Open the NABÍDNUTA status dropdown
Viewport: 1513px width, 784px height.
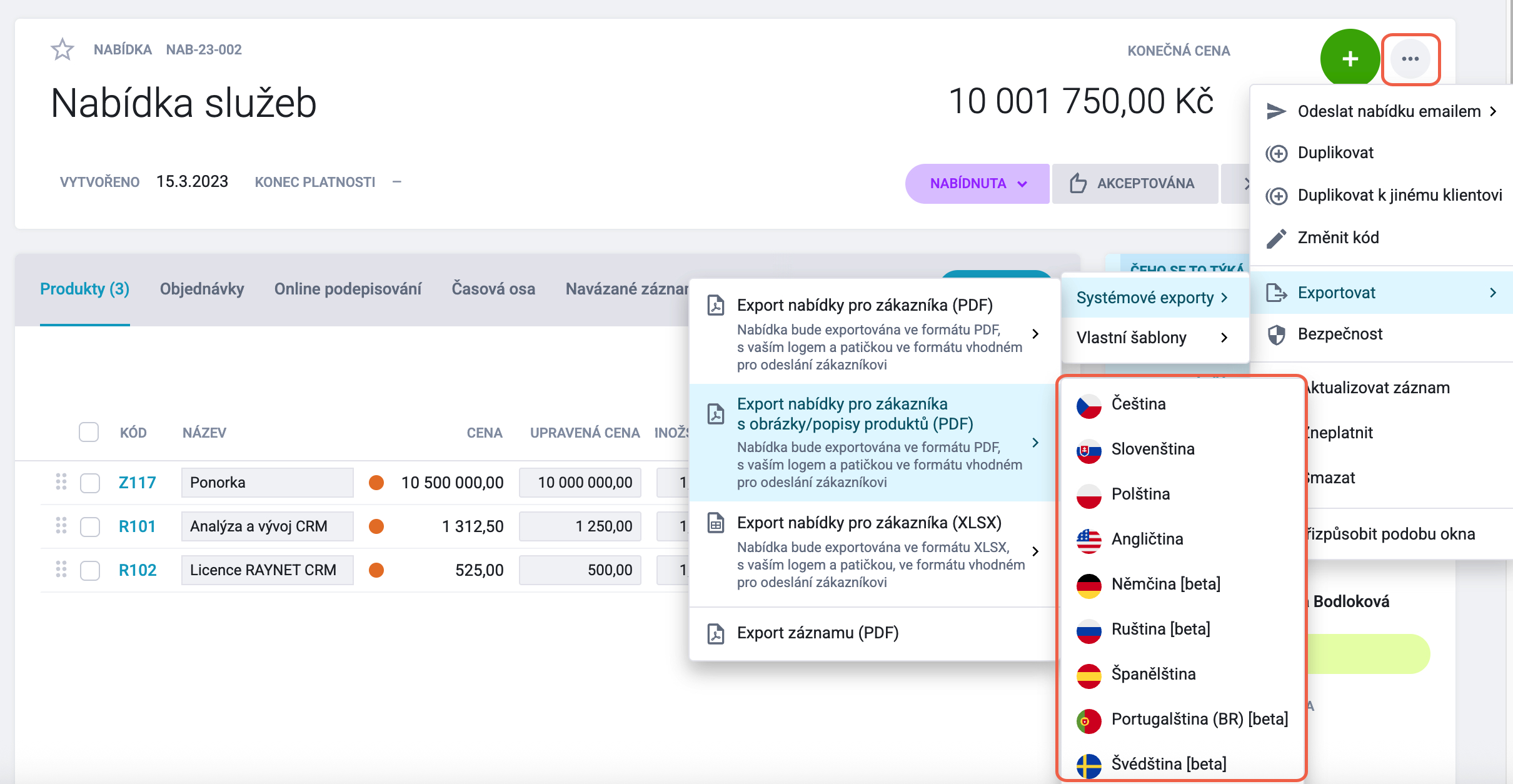(x=977, y=183)
